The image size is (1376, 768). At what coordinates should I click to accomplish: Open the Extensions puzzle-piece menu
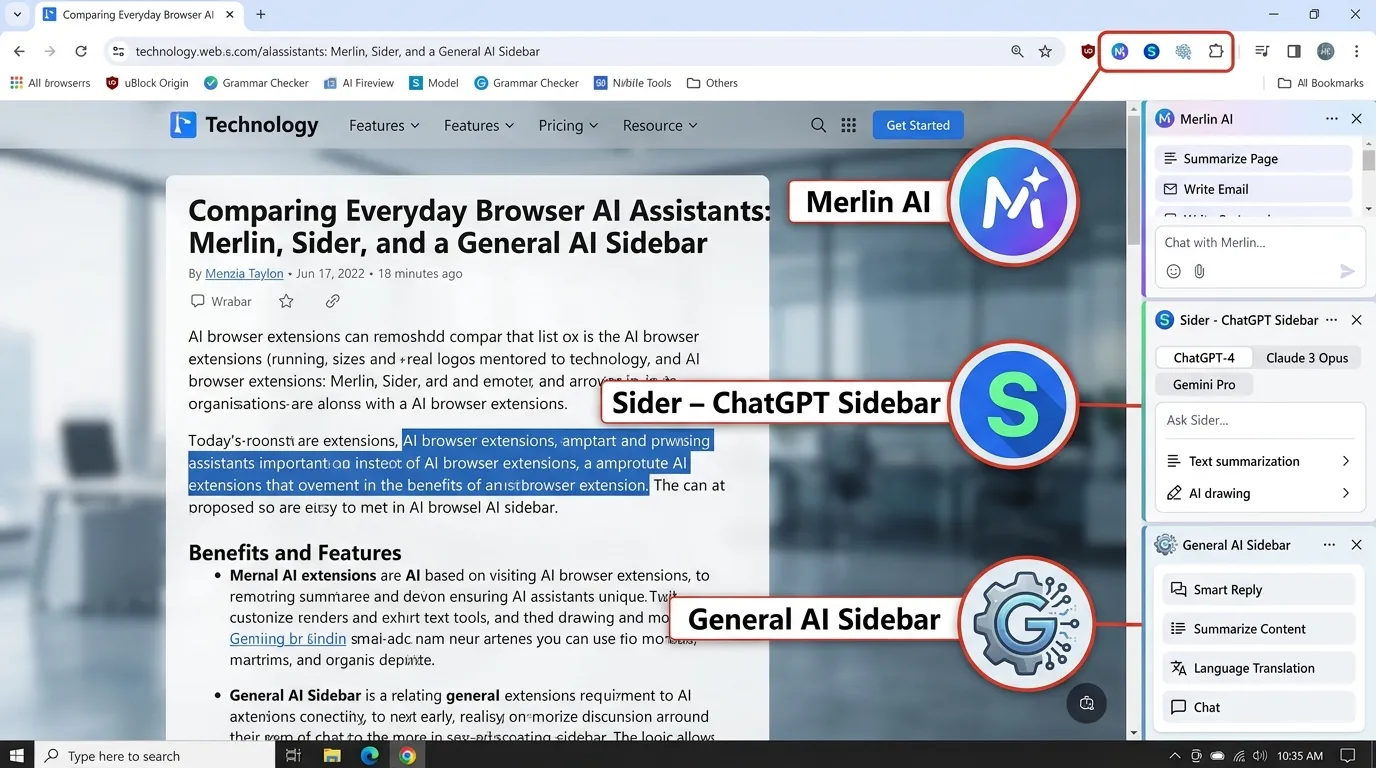(1216, 51)
